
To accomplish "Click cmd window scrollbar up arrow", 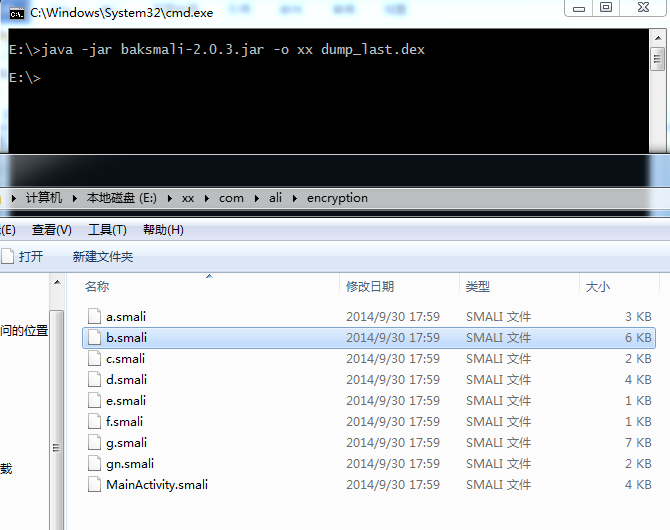I will [x=658, y=38].
